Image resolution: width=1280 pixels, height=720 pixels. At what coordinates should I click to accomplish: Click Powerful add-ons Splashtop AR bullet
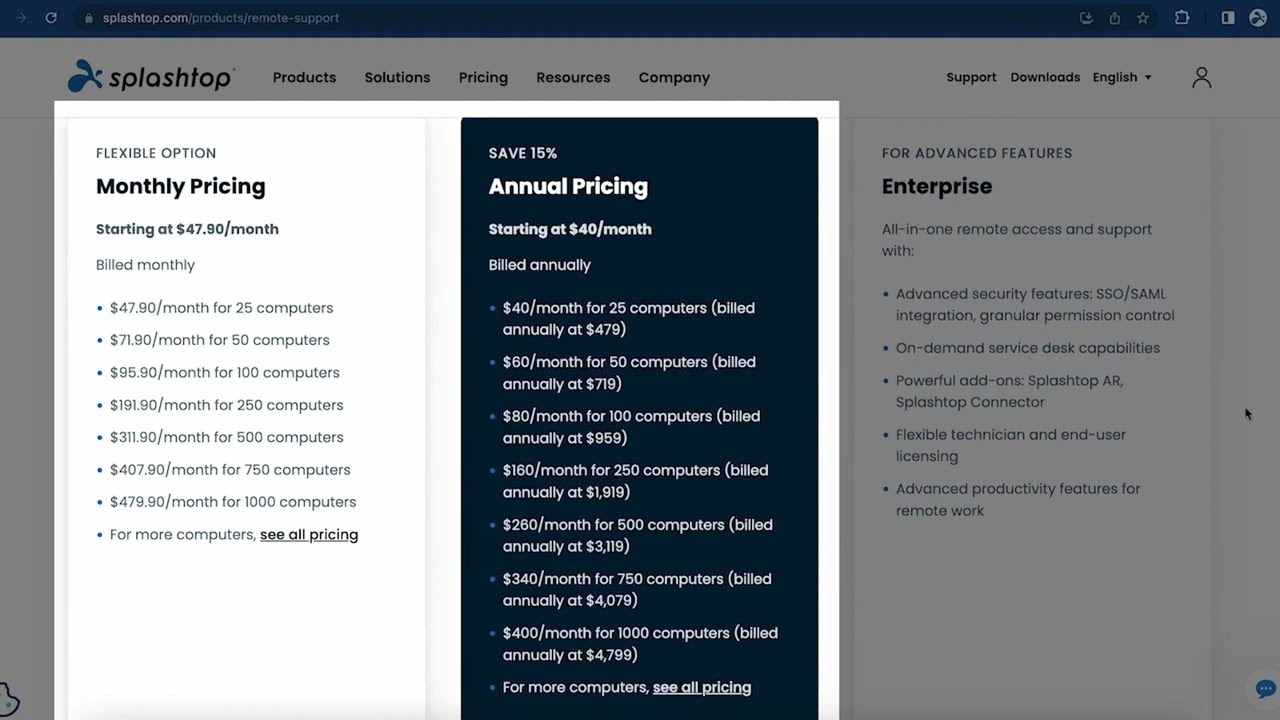1009,391
